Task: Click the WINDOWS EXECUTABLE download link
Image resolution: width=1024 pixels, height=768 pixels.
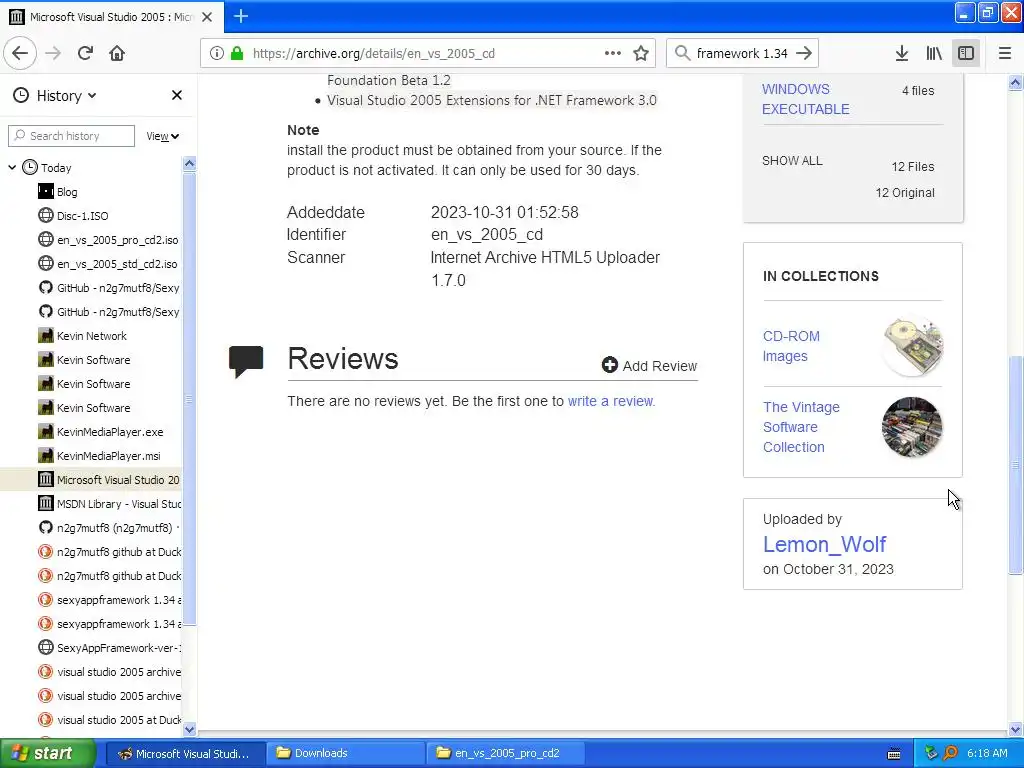Action: (805, 99)
